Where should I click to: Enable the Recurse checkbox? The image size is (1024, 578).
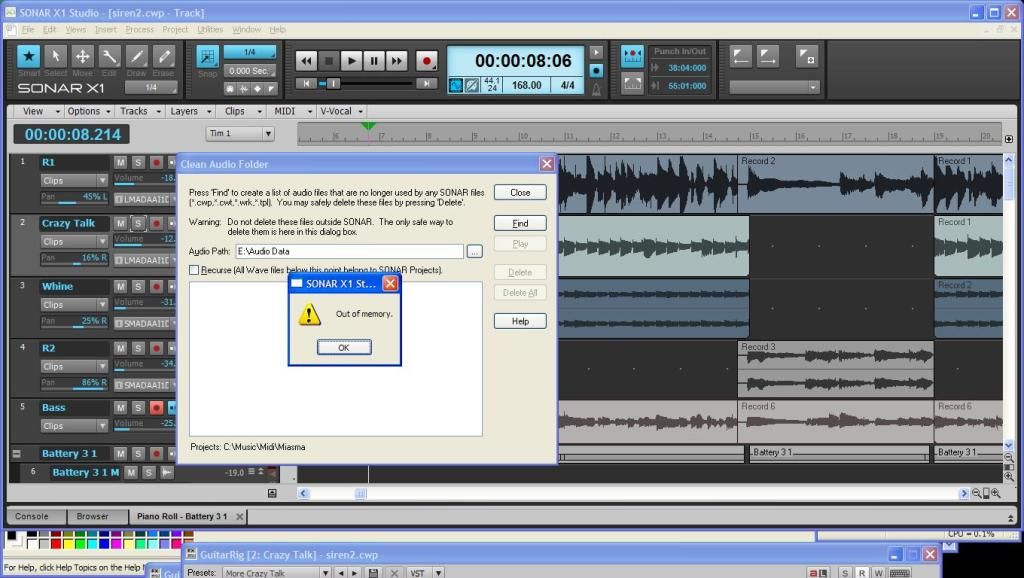[x=194, y=270]
